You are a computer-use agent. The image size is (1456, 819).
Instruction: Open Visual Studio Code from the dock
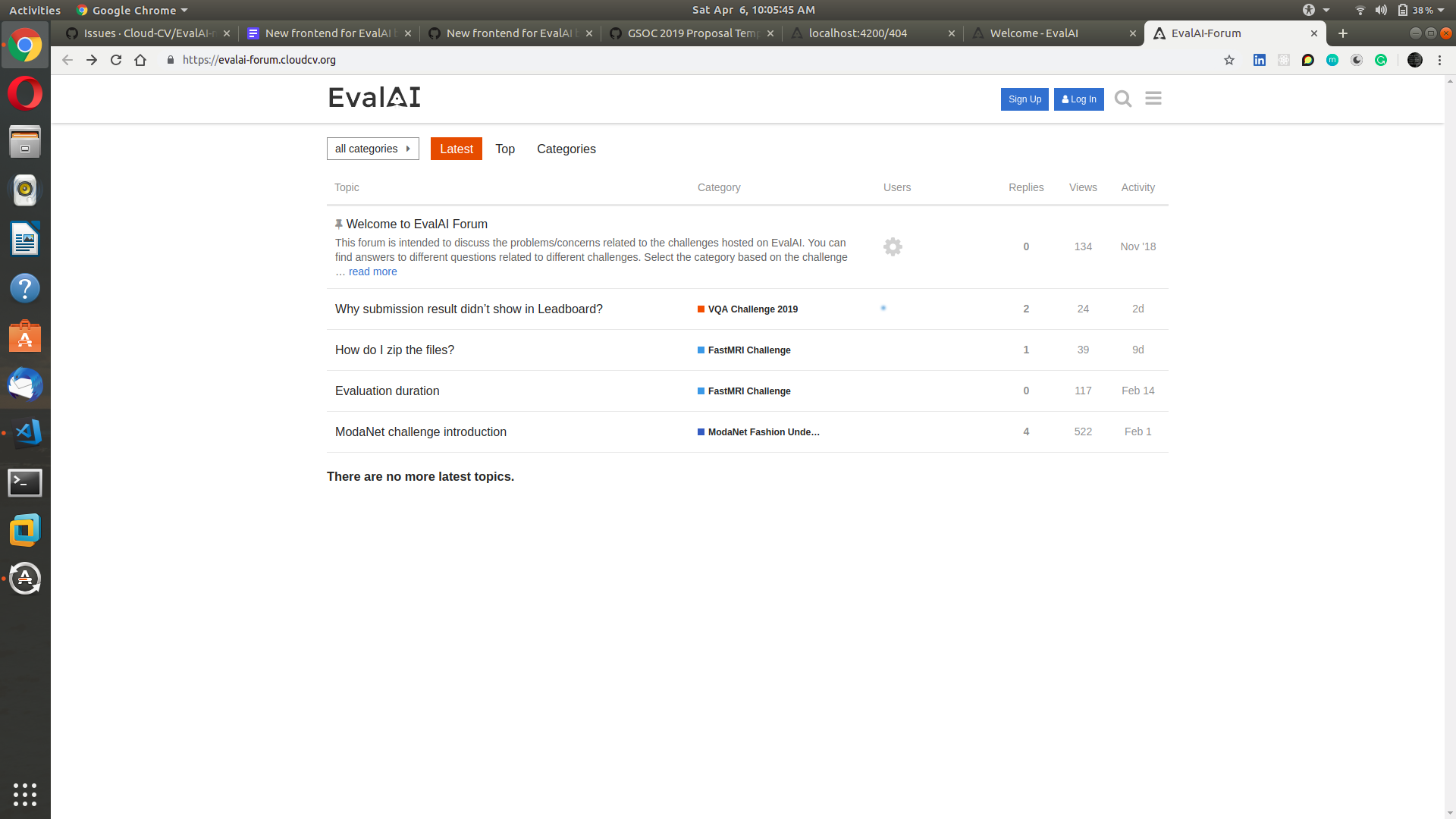coord(25,433)
